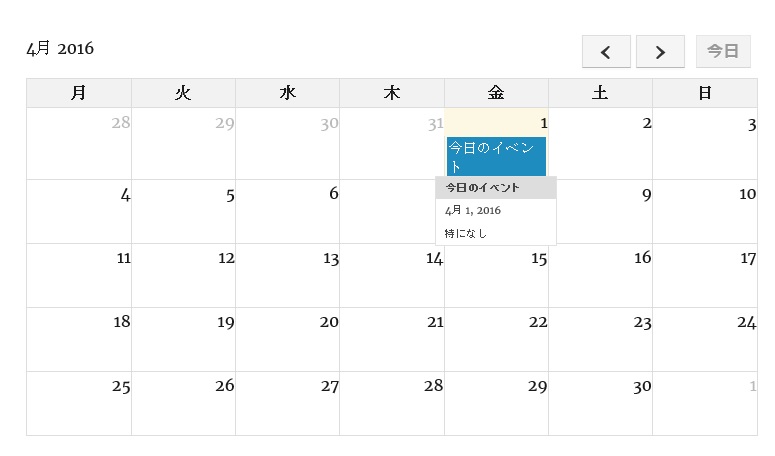Go to the previous month
This screenshot has width=775, height=456.
606,52
